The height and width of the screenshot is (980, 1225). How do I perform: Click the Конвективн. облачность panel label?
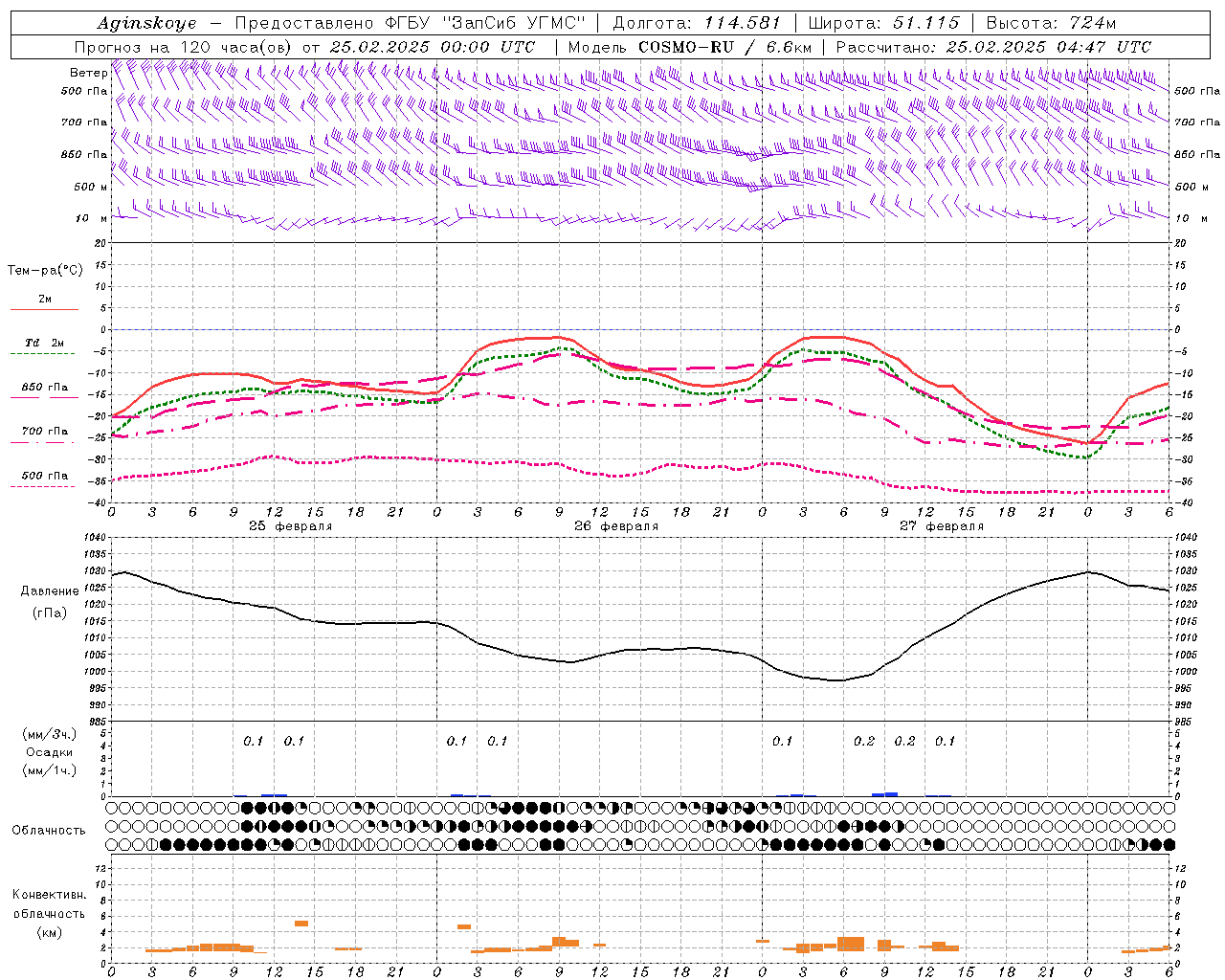coord(49,903)
